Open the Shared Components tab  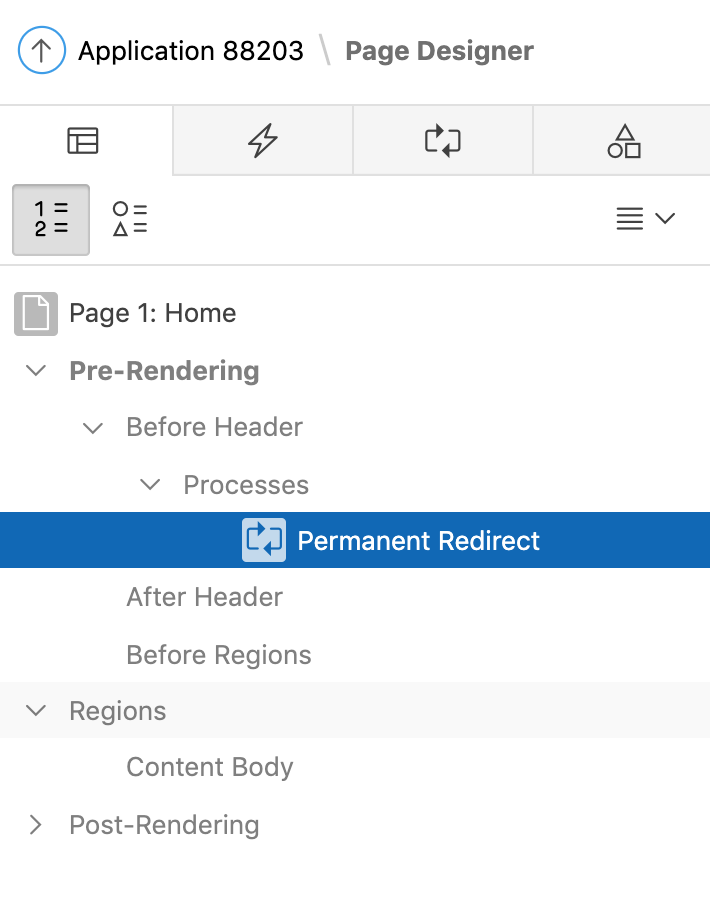[623, 141]
